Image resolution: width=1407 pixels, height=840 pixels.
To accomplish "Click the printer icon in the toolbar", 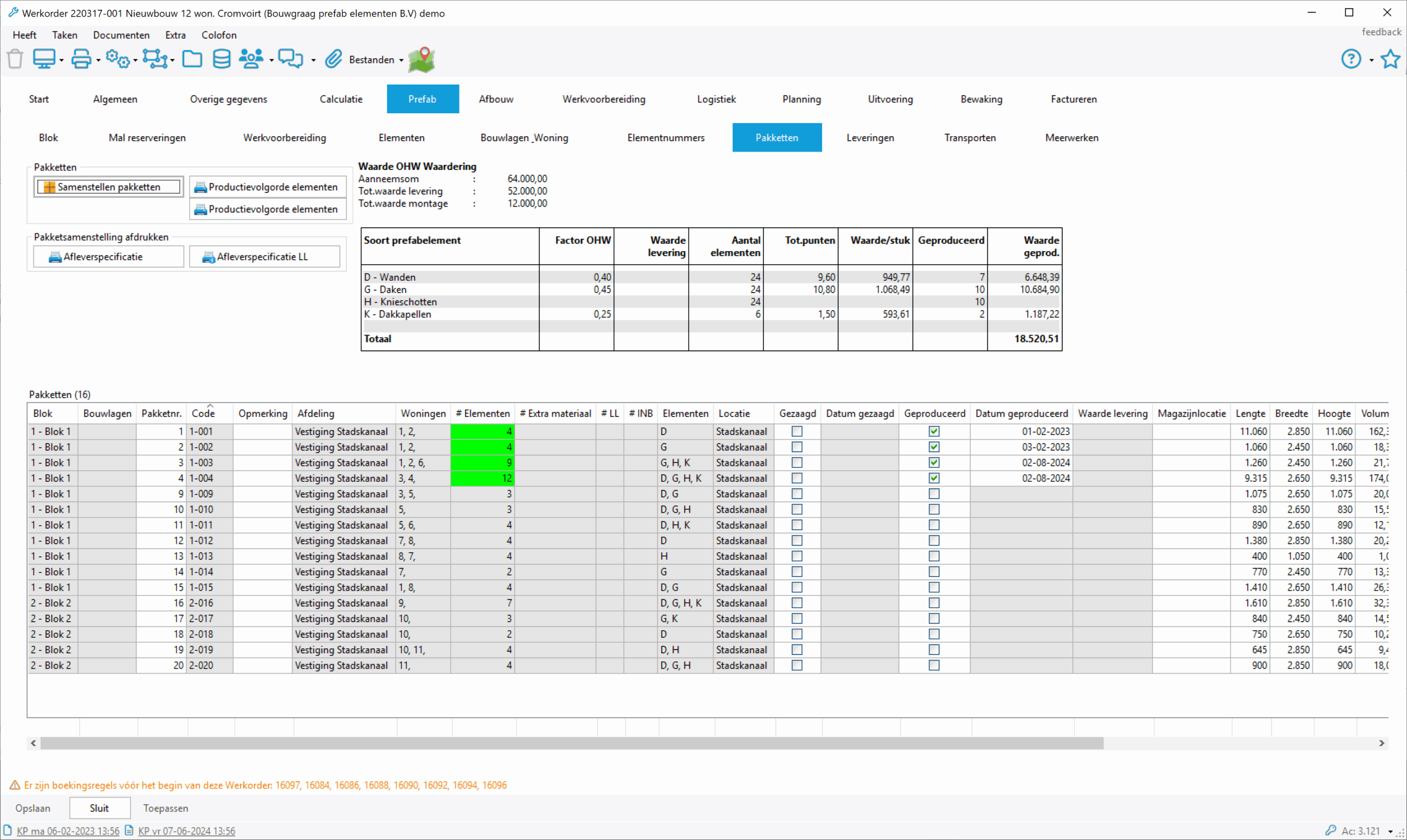I will (x=81, y=59).
